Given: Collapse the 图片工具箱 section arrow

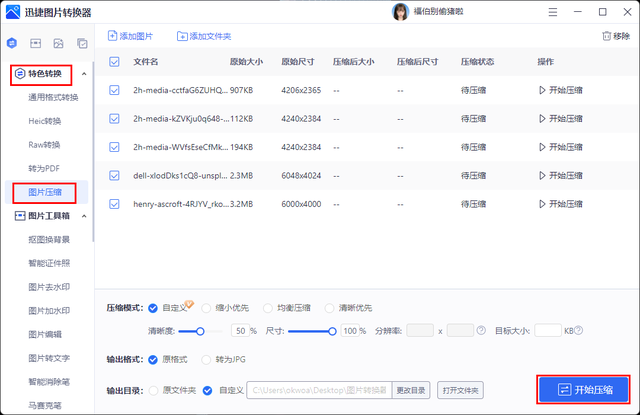Looking at the screenshot, I should pyautogui.click(x=84, y=216).
